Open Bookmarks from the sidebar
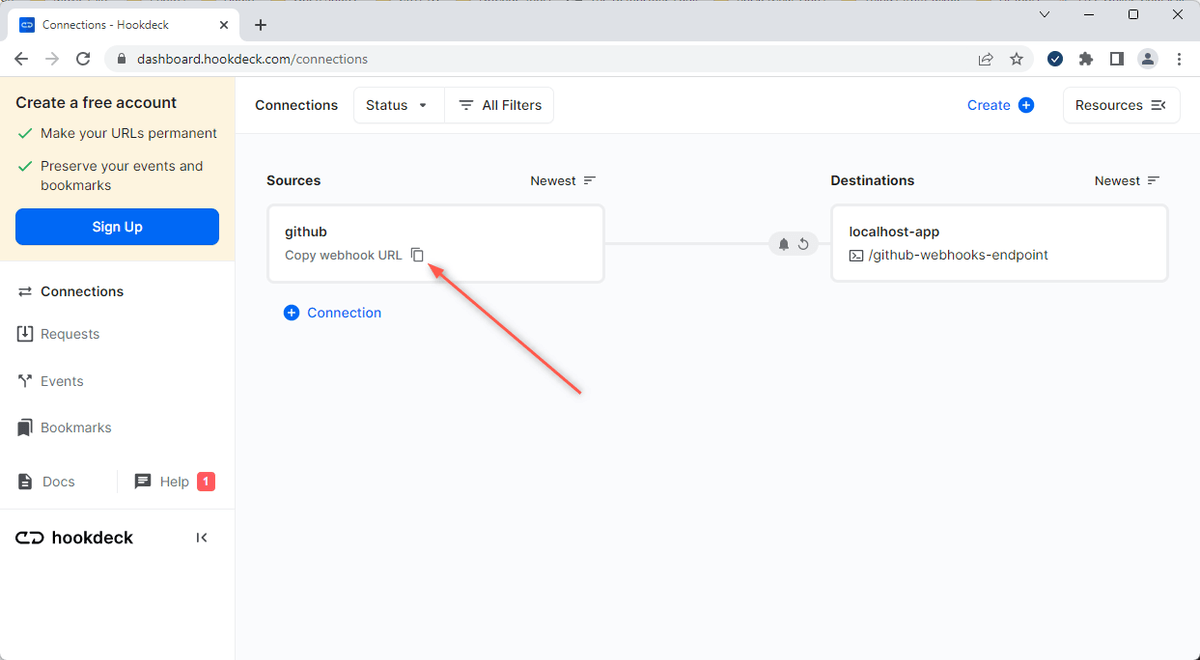Screen dimensions: 1200x660 pos(75,427)
